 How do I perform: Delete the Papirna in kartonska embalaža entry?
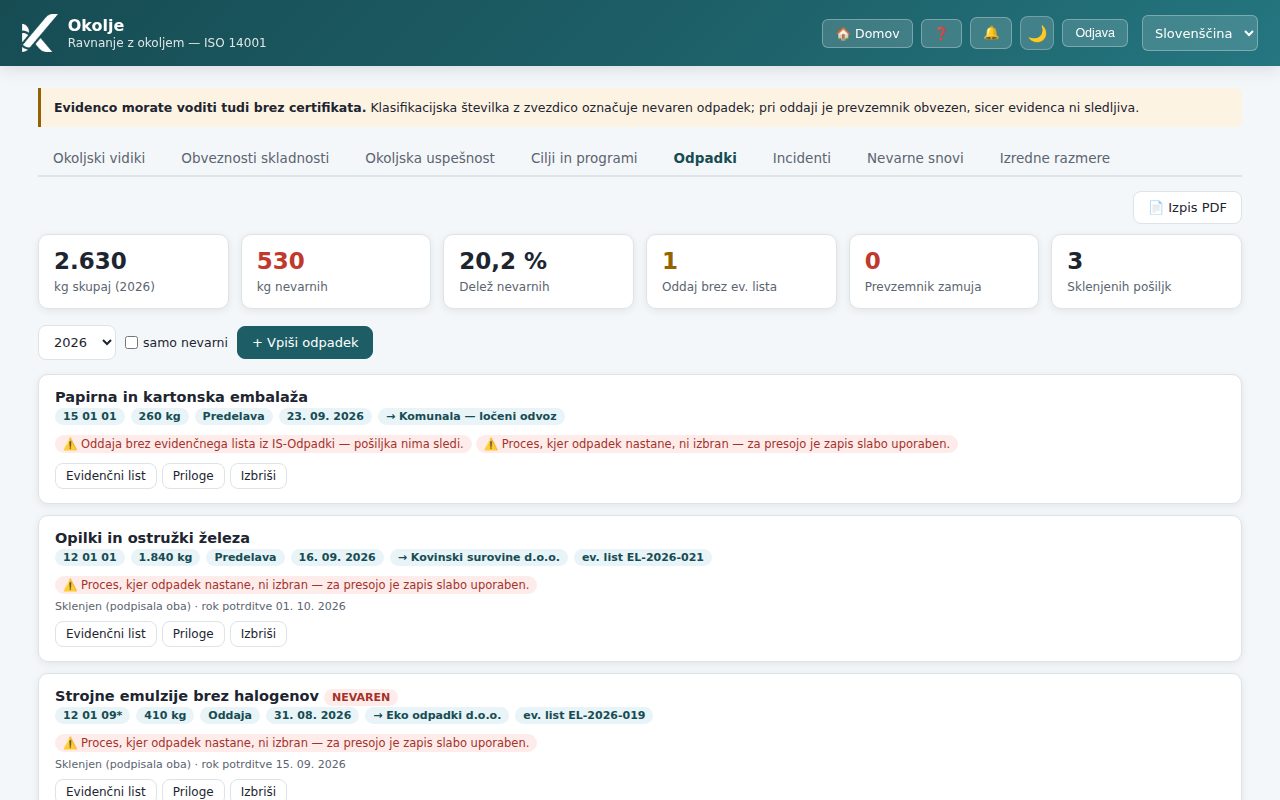click(258, 476)
